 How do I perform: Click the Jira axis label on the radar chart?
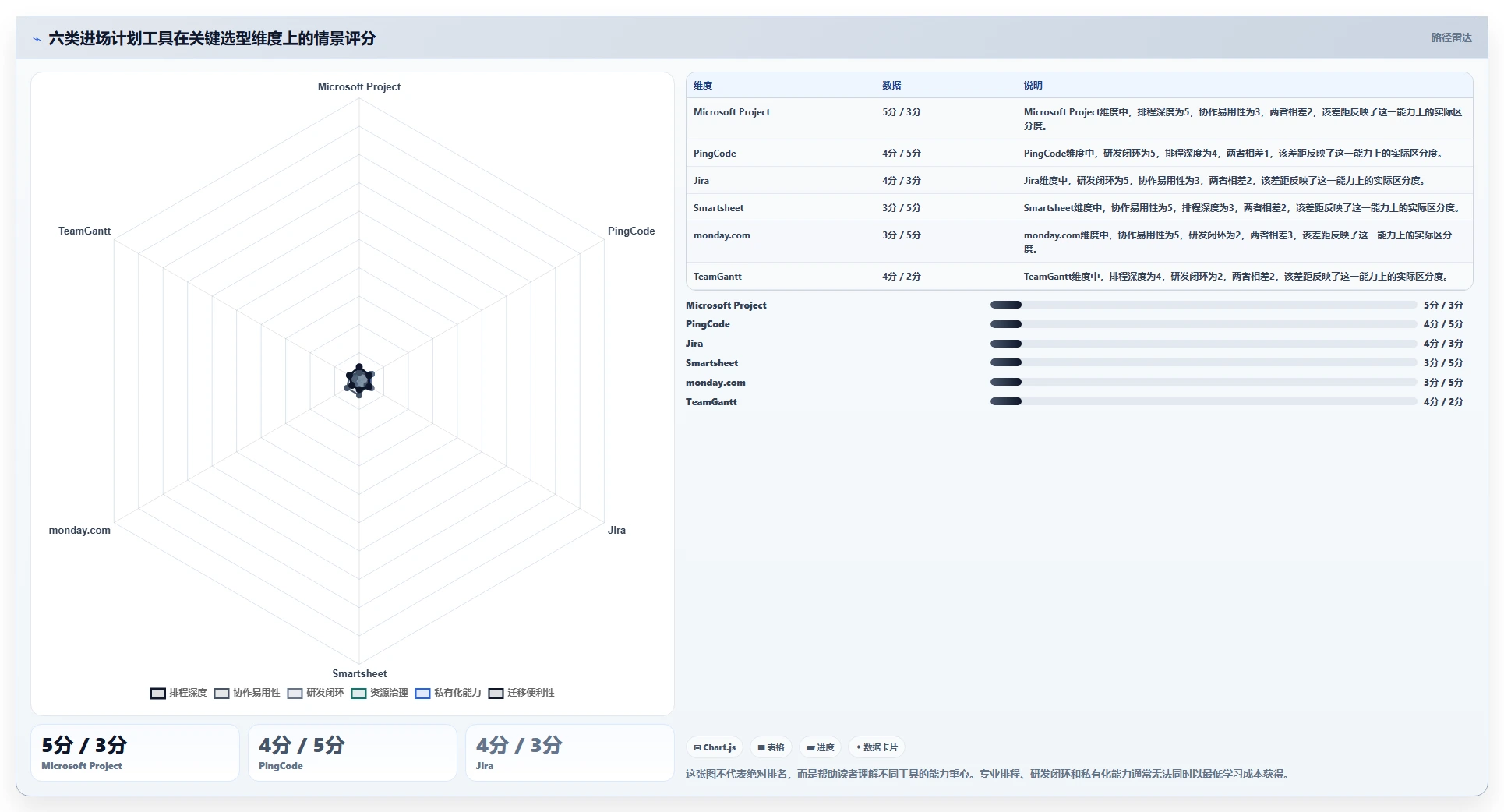coord(616,530)
